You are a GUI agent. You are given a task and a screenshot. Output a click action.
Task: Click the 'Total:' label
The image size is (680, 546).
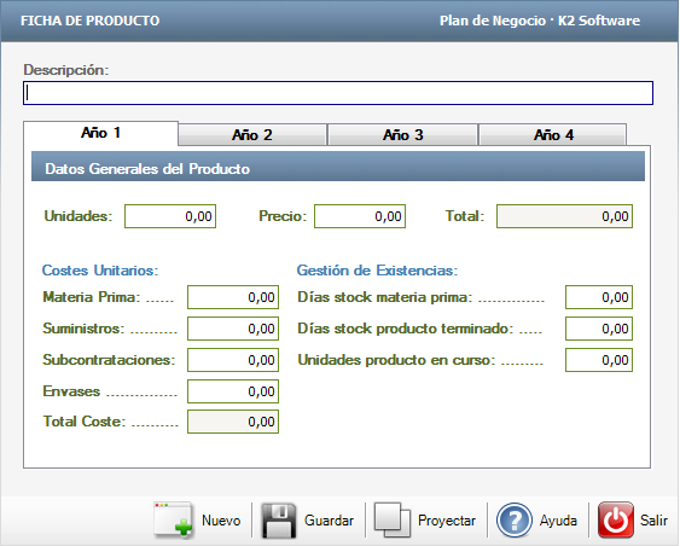(x=465, y=216)
